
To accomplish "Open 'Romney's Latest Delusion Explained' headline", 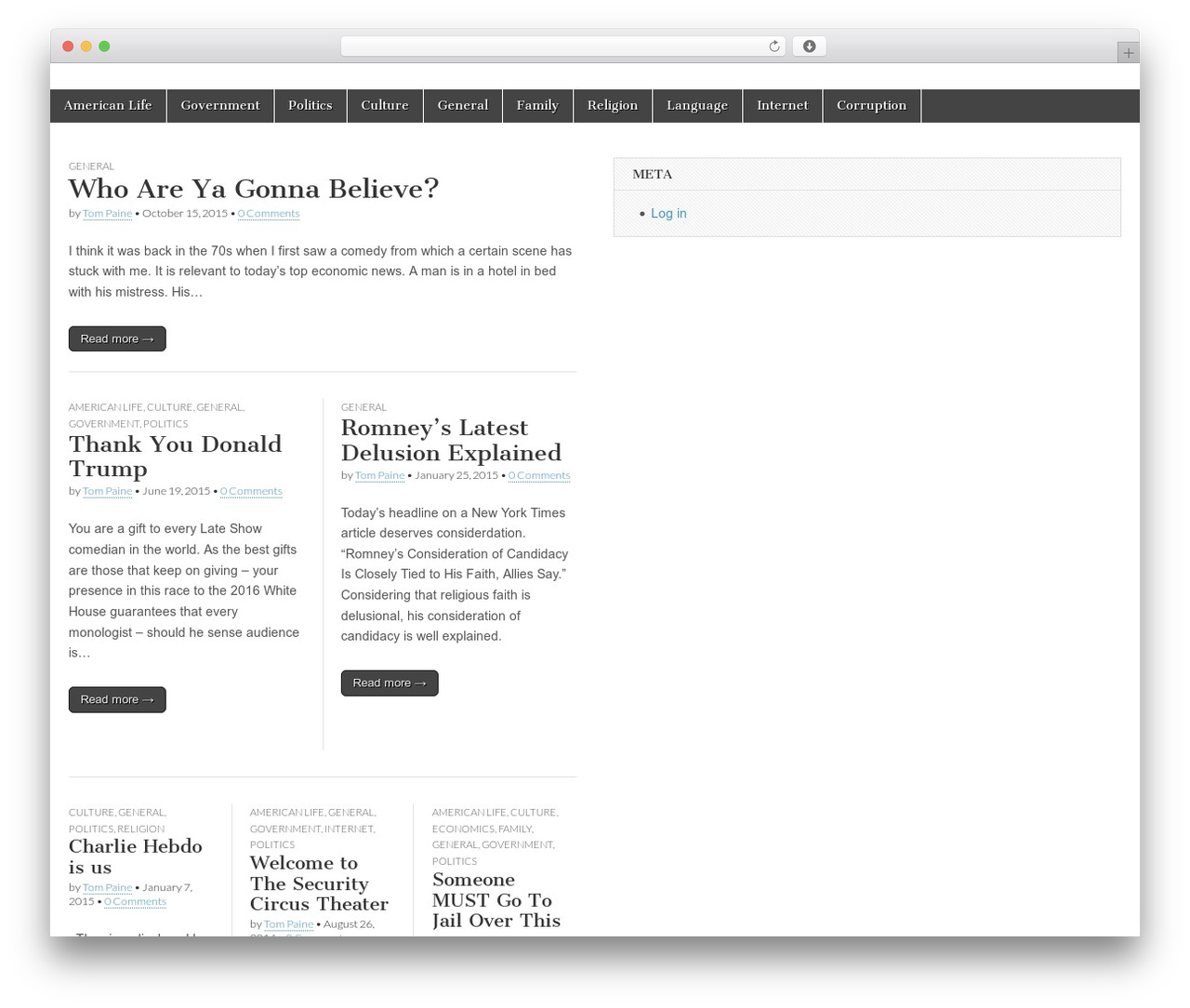I will click(451, 440).
